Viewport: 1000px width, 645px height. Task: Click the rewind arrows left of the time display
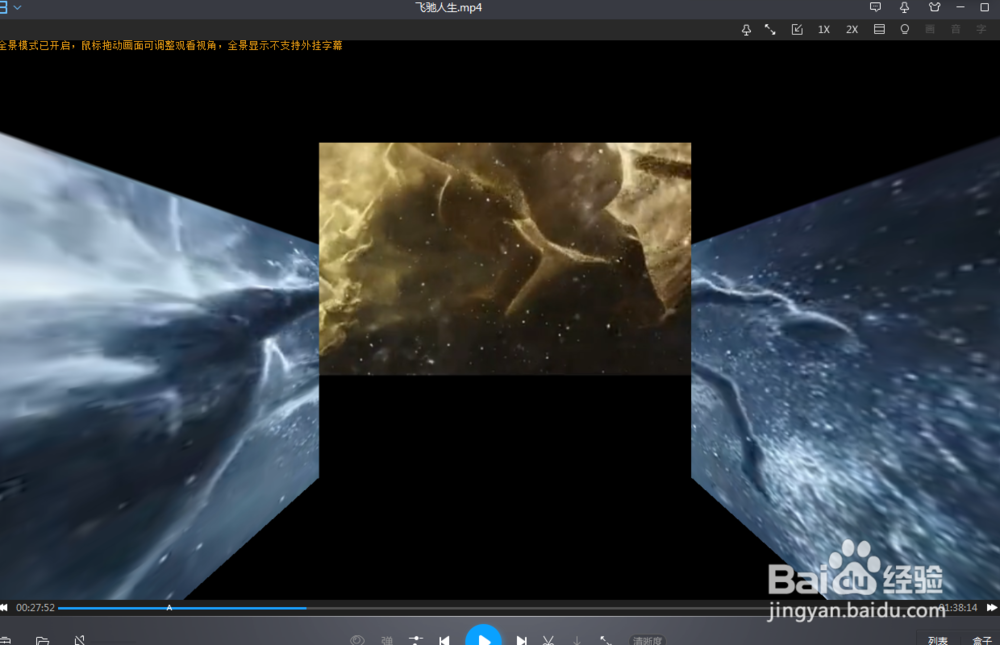(x=4, y=607)
